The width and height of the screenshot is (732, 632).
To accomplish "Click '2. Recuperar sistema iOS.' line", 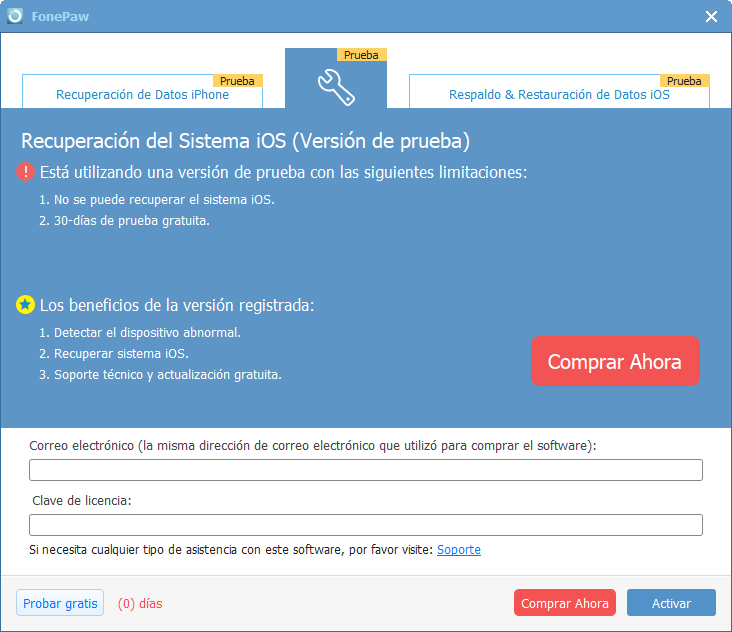I will pyautogui.click(x=114, y=354).
